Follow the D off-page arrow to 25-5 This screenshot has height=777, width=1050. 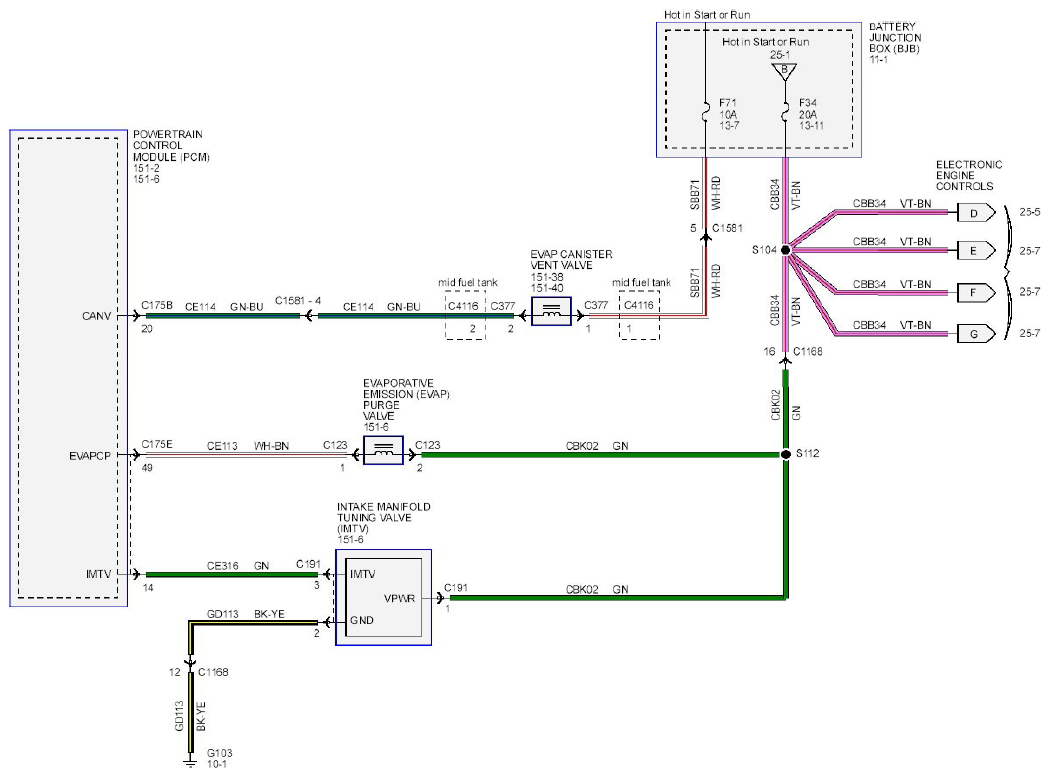pos(976,213)
